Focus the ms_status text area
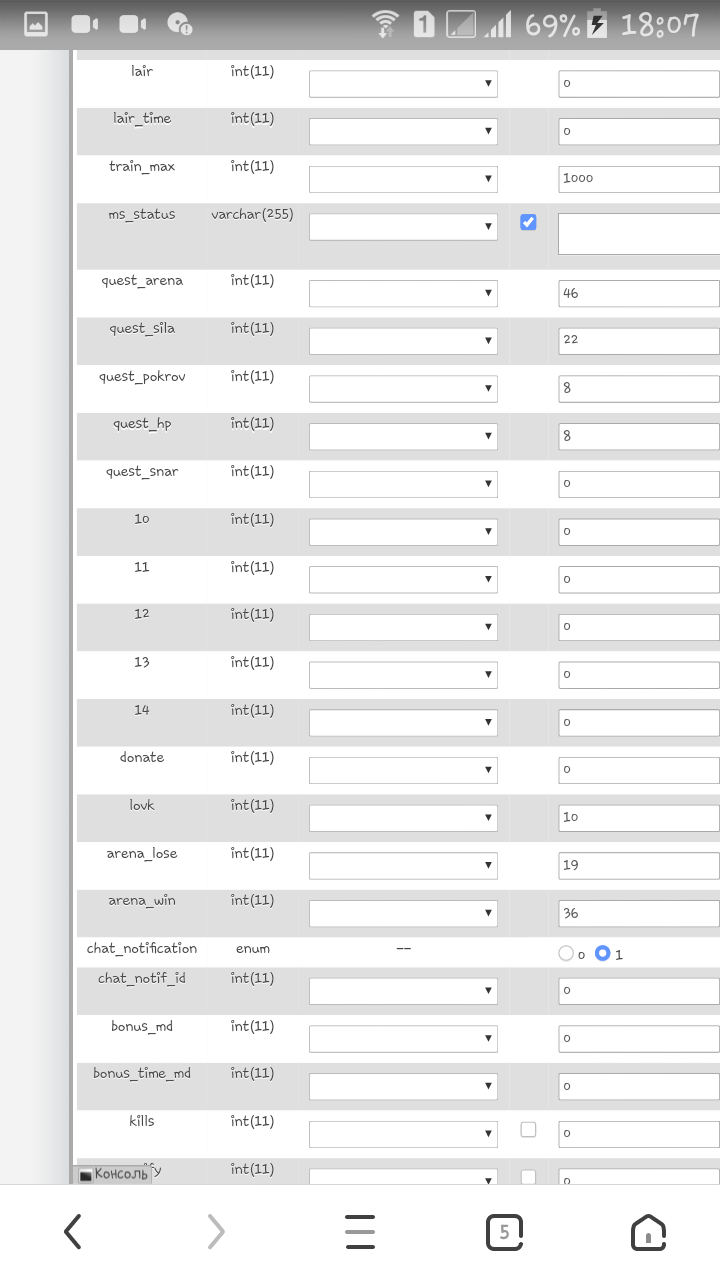This screenshot has width=720, height=1280. click(x=638, y=233)
